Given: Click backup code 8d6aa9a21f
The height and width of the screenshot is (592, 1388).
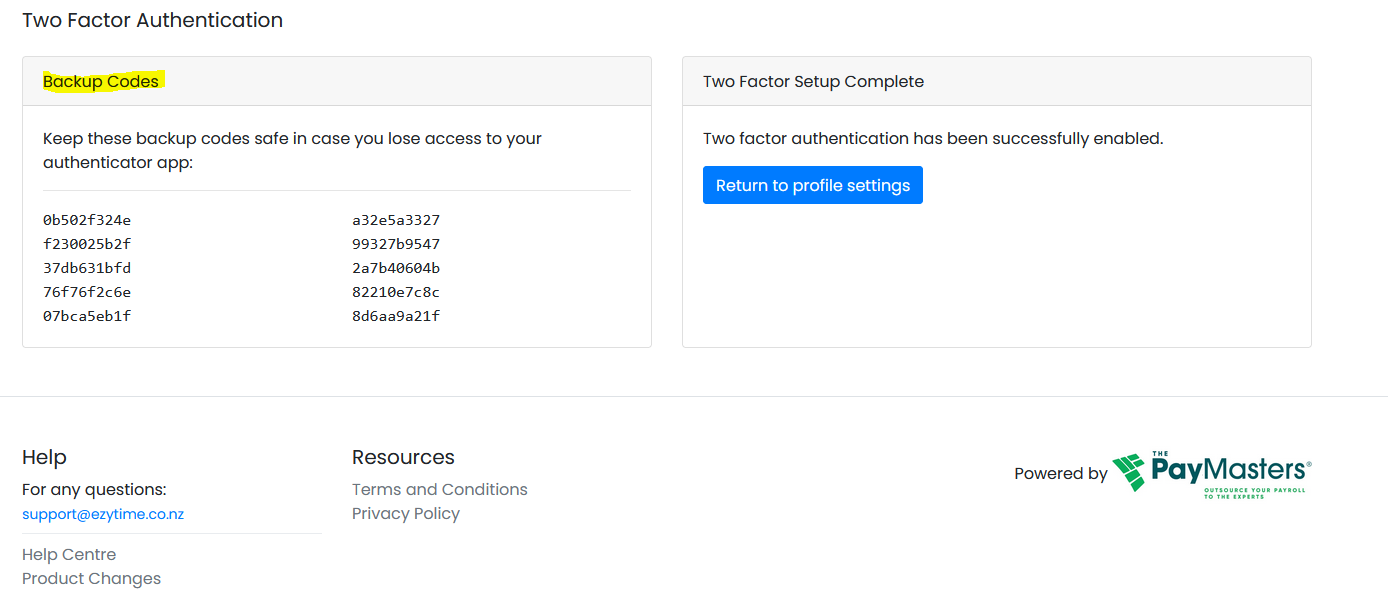Looking at the screenshot, I should tap(396, 316).
